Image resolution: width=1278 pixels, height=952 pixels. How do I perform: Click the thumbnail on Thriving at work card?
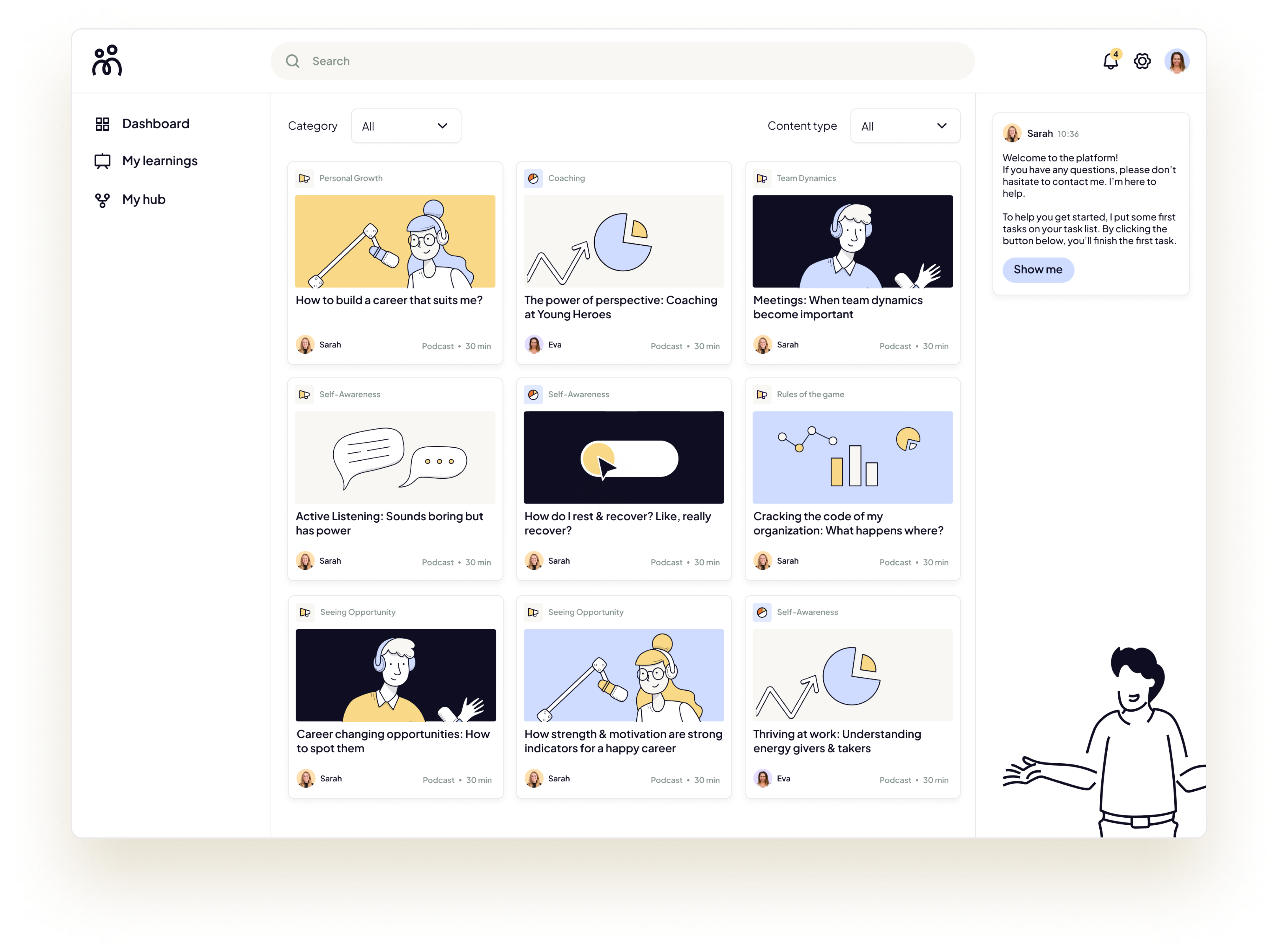[x=853, y=675]
